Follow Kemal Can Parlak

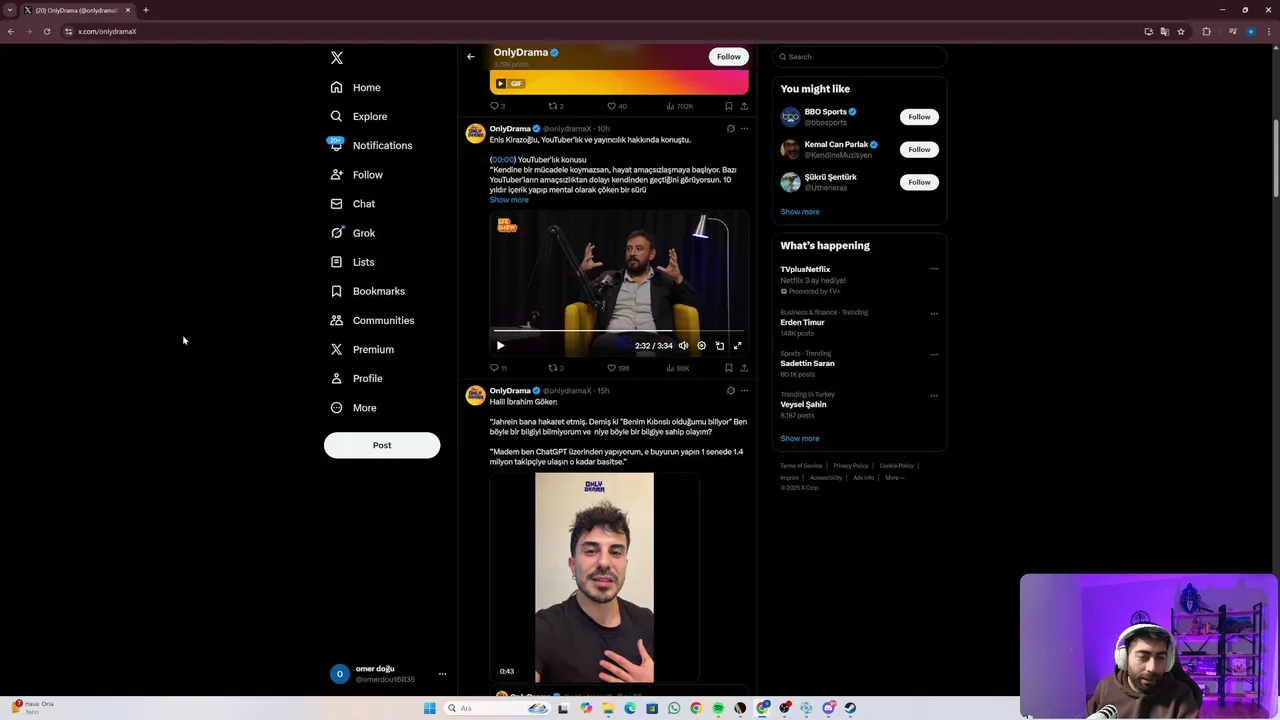[x=919, y=149]
